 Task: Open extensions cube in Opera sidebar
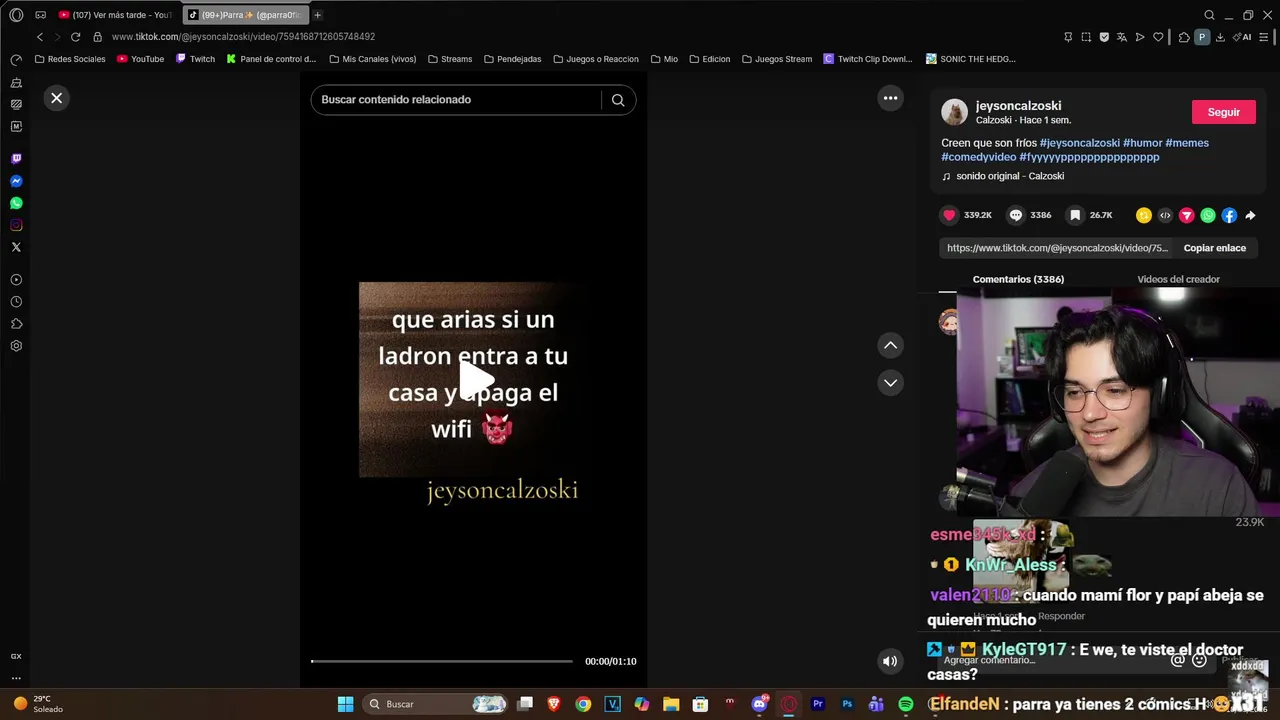(16, 324)
